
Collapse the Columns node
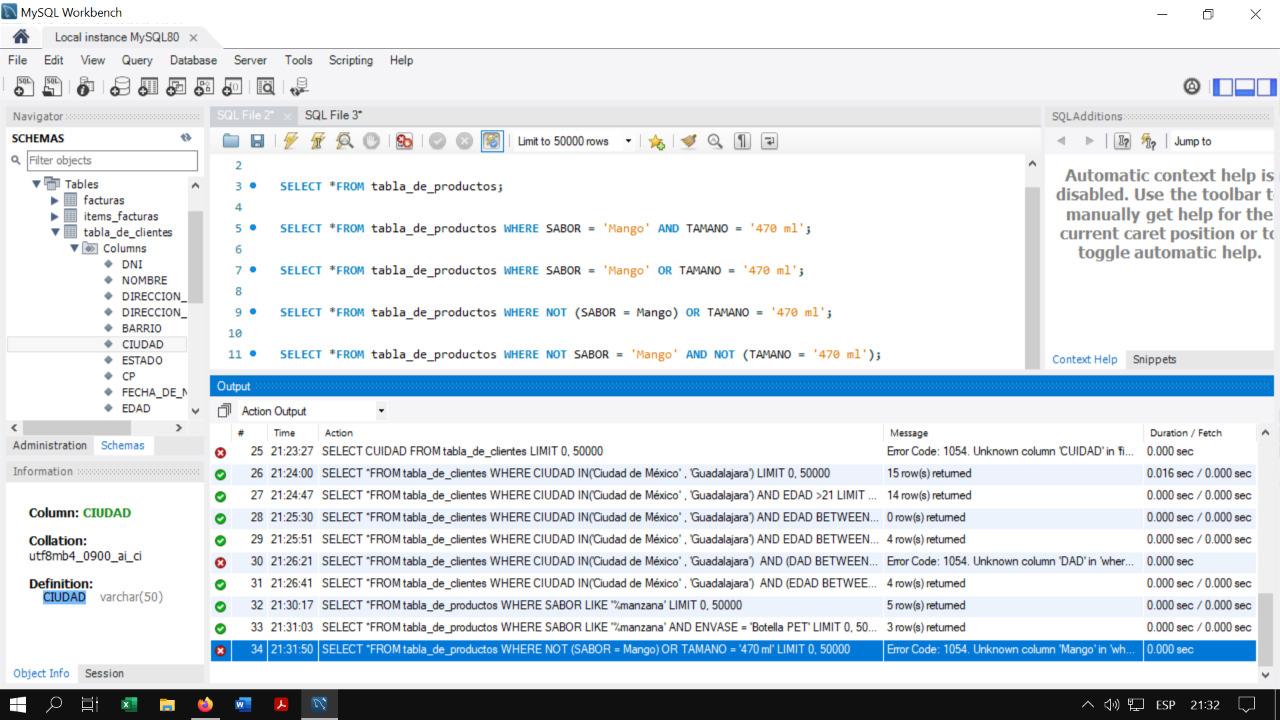pyautogui.click(x=74, y=248)
